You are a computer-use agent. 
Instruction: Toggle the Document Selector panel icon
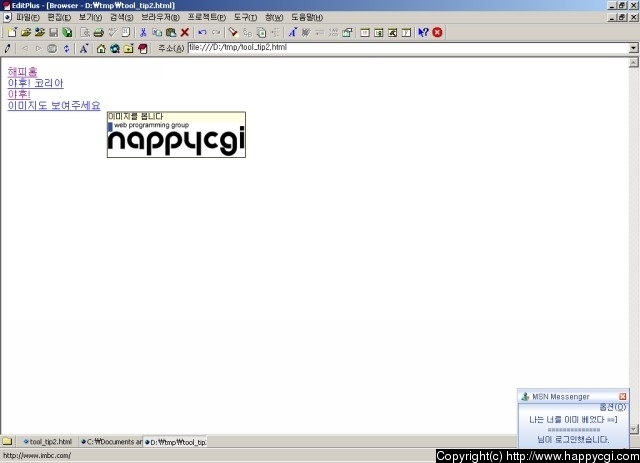(x=407, y=33)
